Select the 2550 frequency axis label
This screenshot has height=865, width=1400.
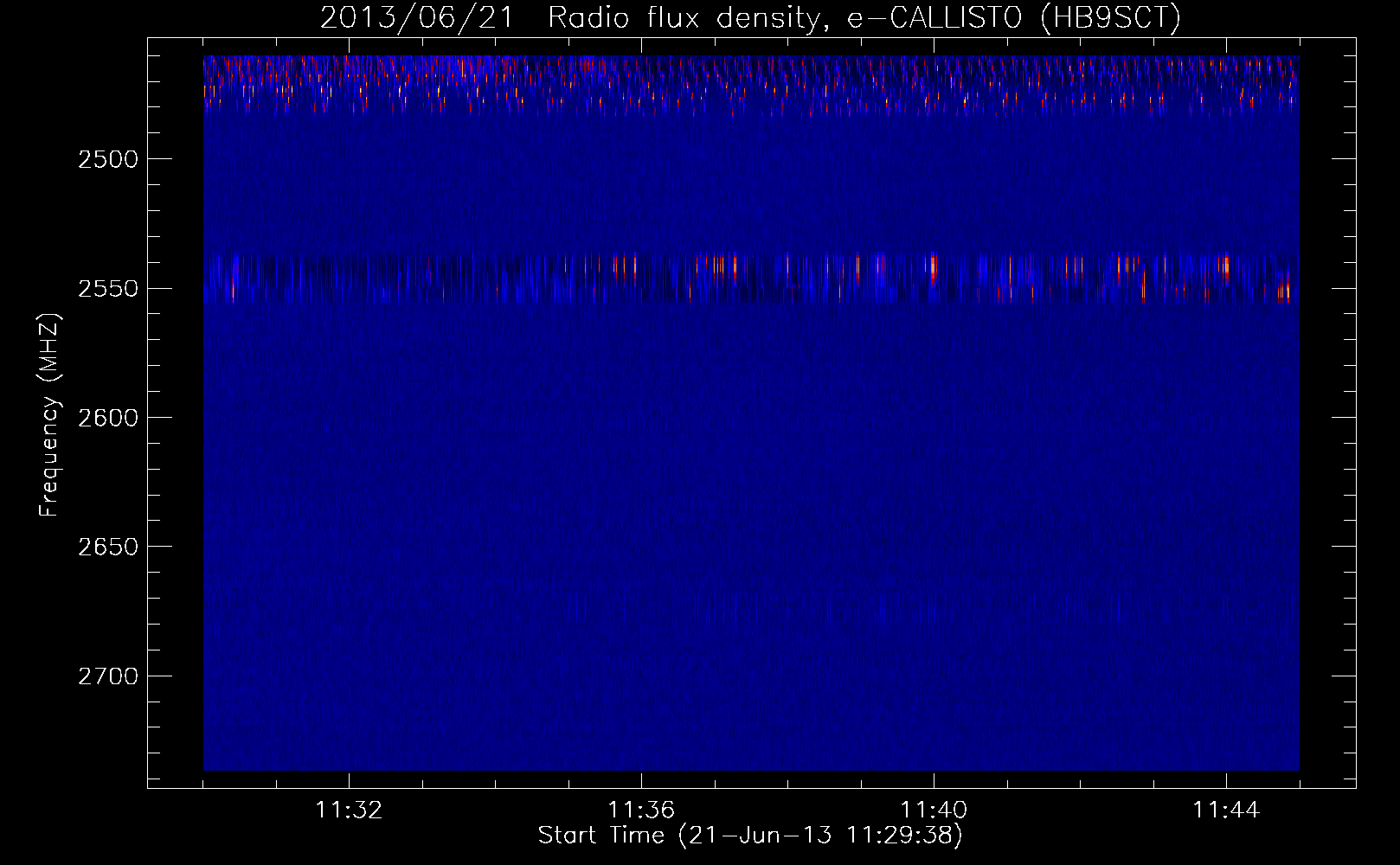point(107,288)
